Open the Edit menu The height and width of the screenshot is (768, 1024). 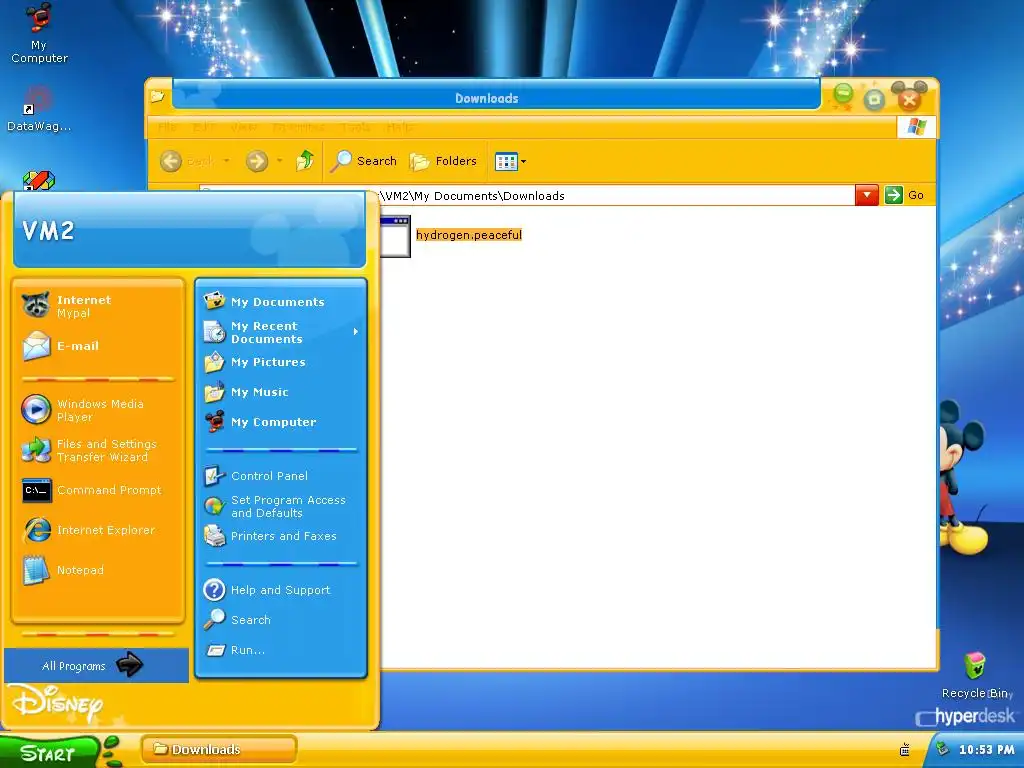[204, 127]
